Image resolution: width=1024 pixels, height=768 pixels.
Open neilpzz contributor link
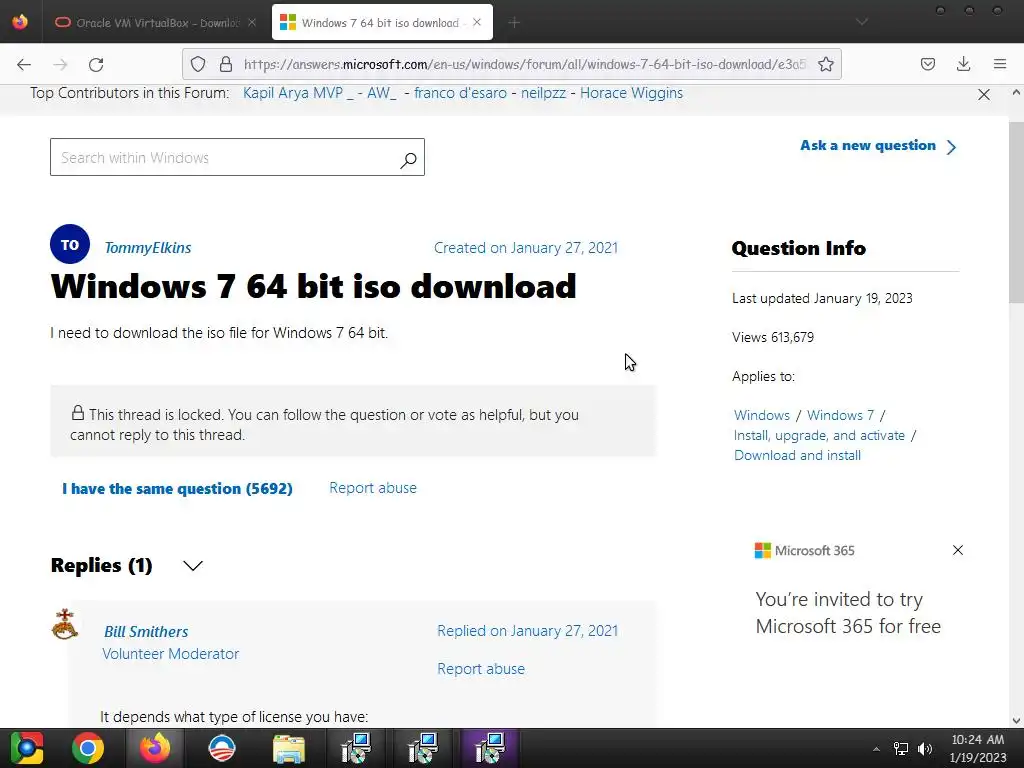(543, 93)
